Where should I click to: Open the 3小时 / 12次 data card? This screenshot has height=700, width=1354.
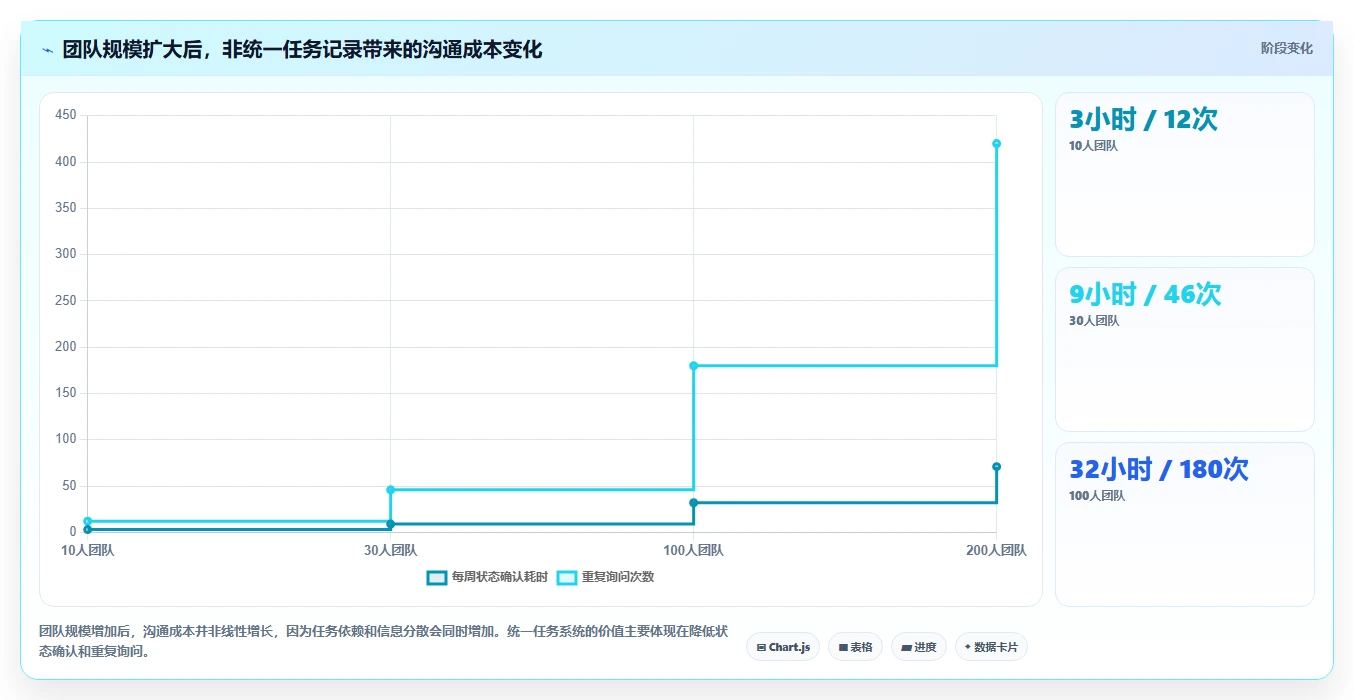(x=1185, y=175)
